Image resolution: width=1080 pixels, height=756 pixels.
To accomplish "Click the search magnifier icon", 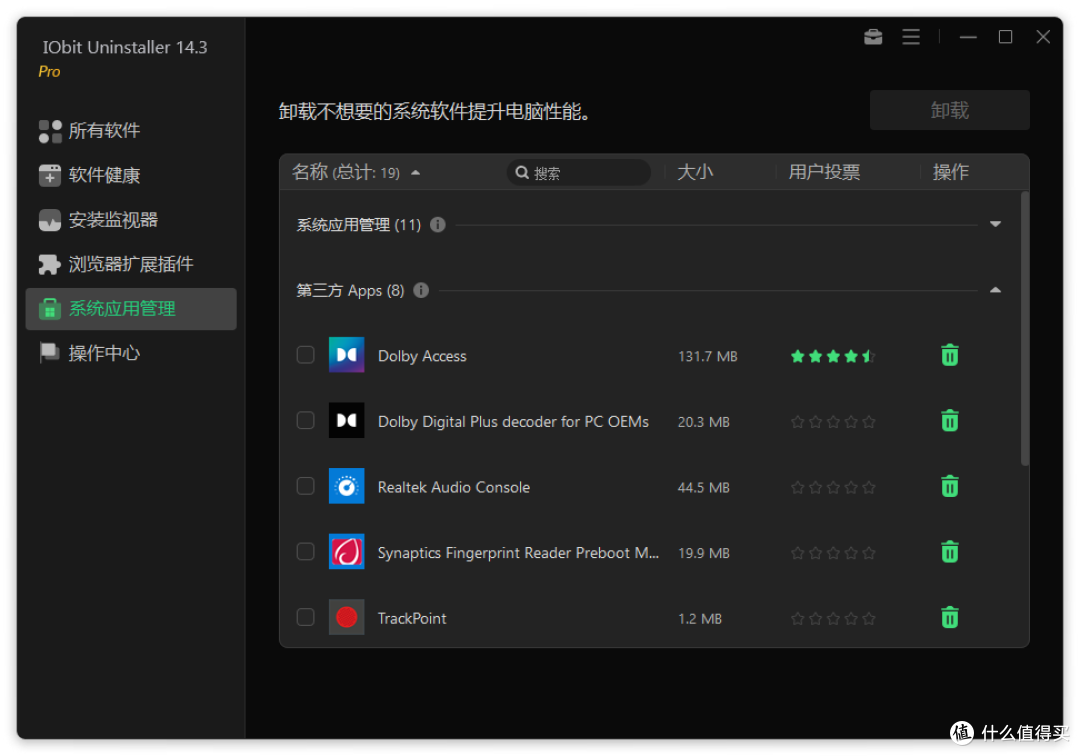I will [x=522, y=173].
